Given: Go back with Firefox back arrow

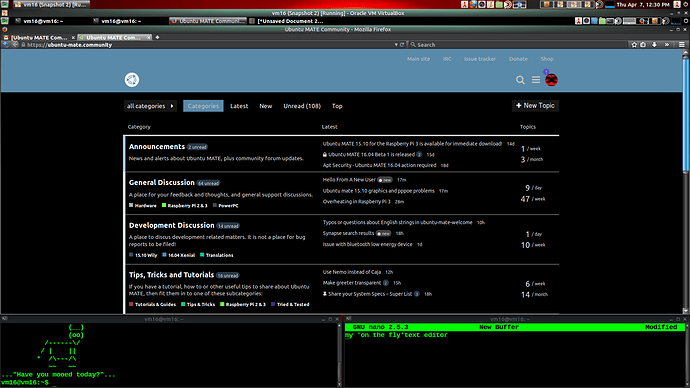Looking at the screenshot, I should pos(15,44).
